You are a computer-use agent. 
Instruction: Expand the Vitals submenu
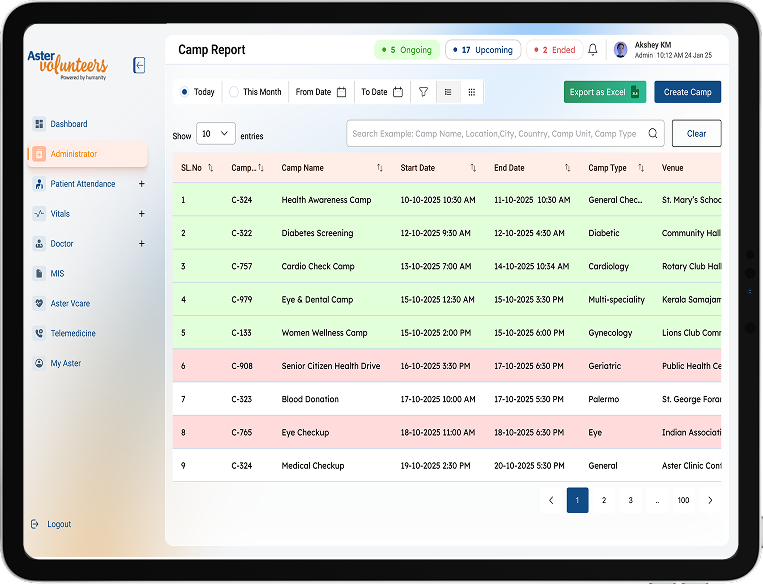141,214
